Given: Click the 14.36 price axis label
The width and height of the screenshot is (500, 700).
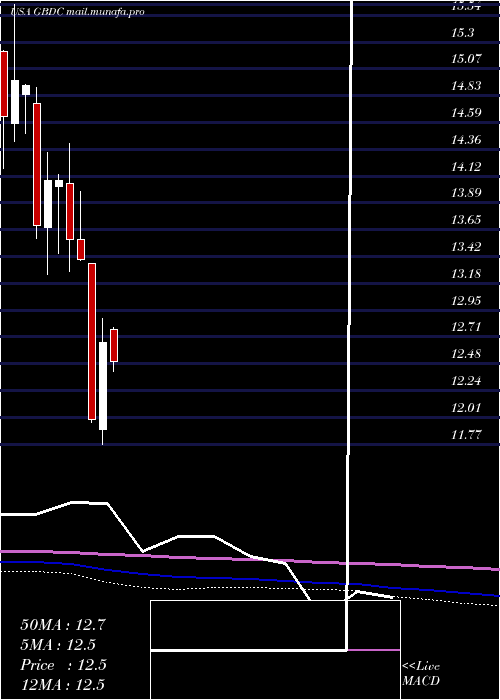Looking at the screenshot, I should point(466,140).
